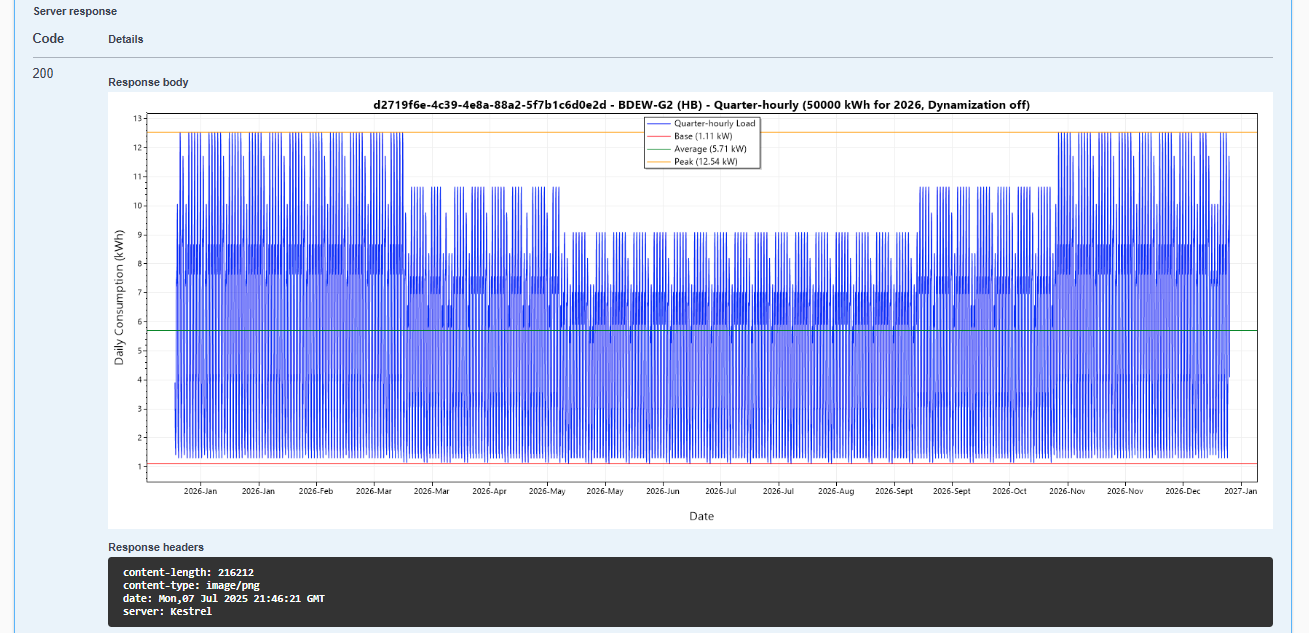The width and height of the screenshot is (1309, 633).
Task: Click the blue Quarter-hourly Load legend line
Action: pyautogui.click(x=659, y=123)
